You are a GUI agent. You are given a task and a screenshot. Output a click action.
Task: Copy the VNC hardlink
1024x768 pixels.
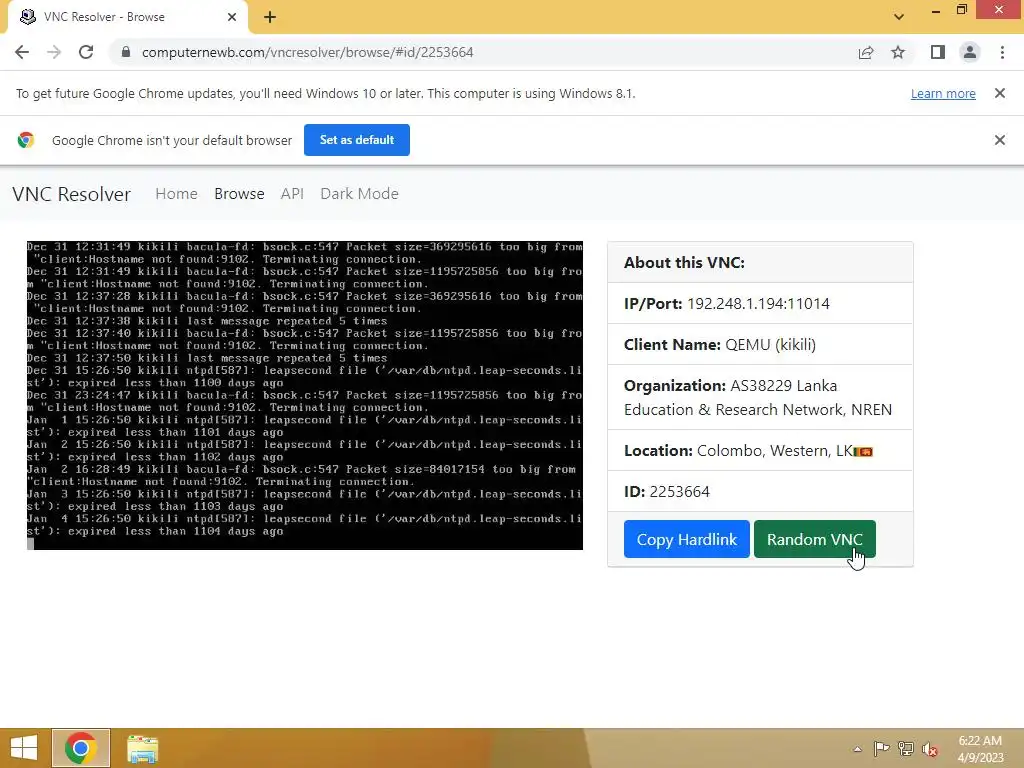tap(686, 539)
